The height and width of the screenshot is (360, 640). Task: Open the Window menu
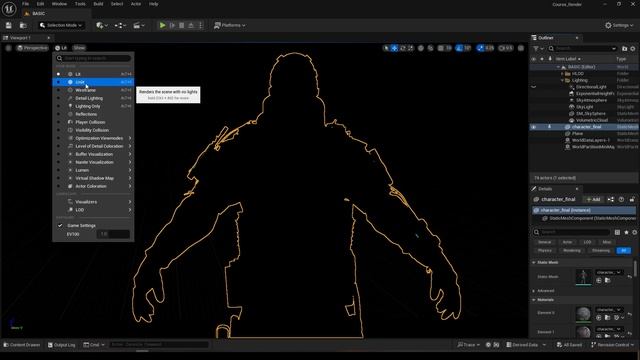(x=59, y=4)
